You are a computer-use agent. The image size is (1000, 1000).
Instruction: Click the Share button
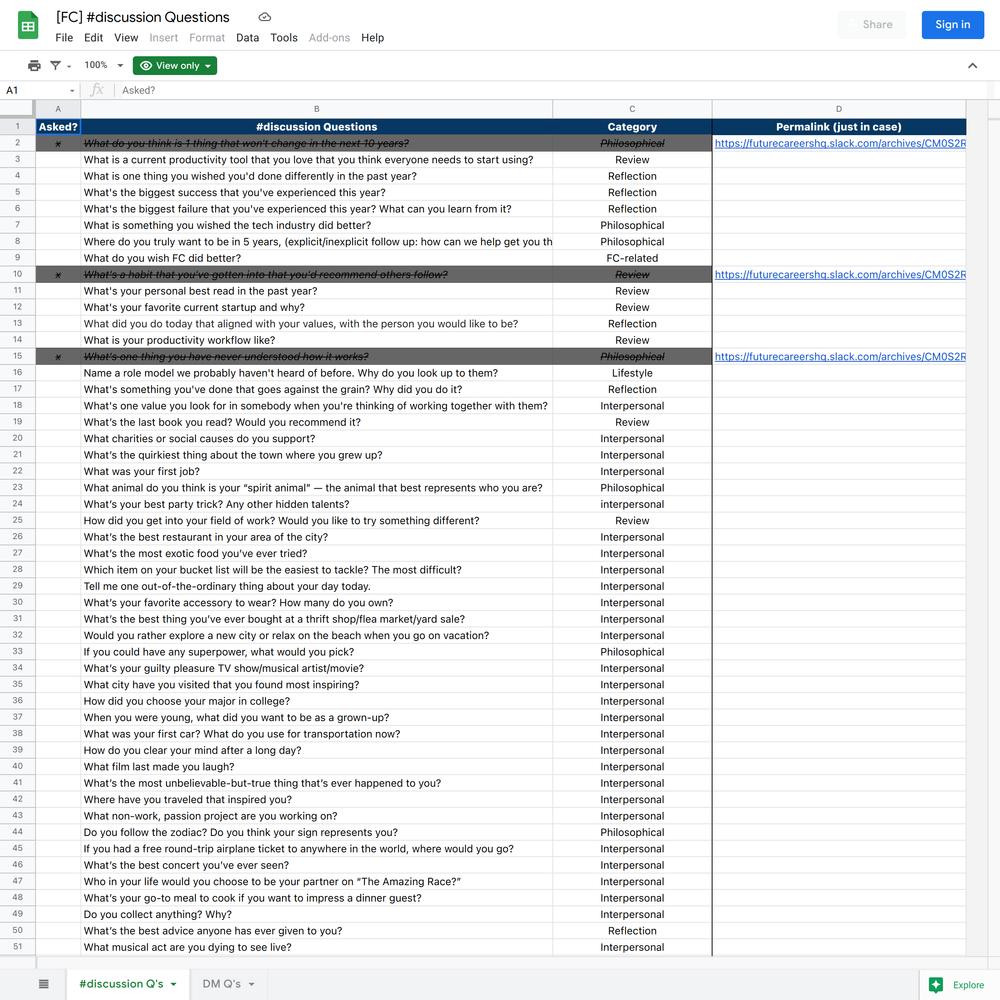tap(872, 24)
